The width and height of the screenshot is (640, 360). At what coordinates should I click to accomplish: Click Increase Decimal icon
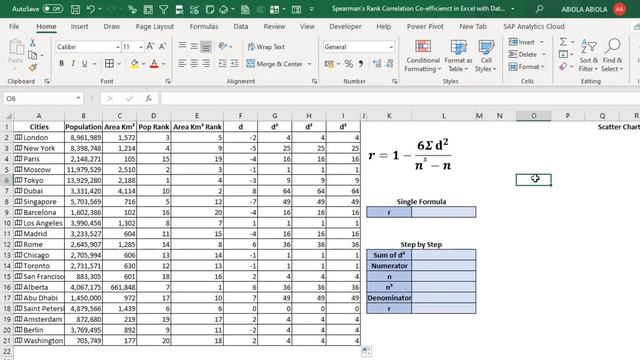click(x=377, y=64)
